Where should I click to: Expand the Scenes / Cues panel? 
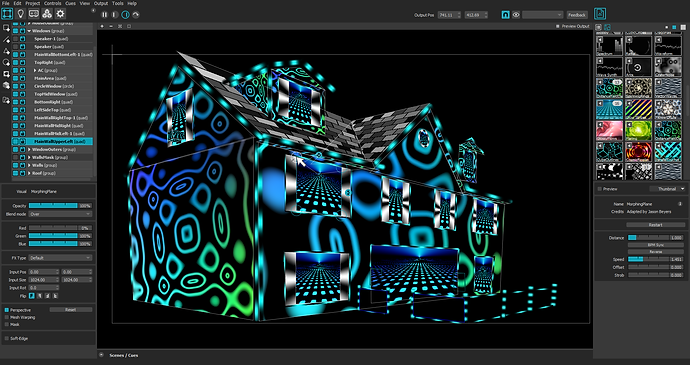coord(101,355)
